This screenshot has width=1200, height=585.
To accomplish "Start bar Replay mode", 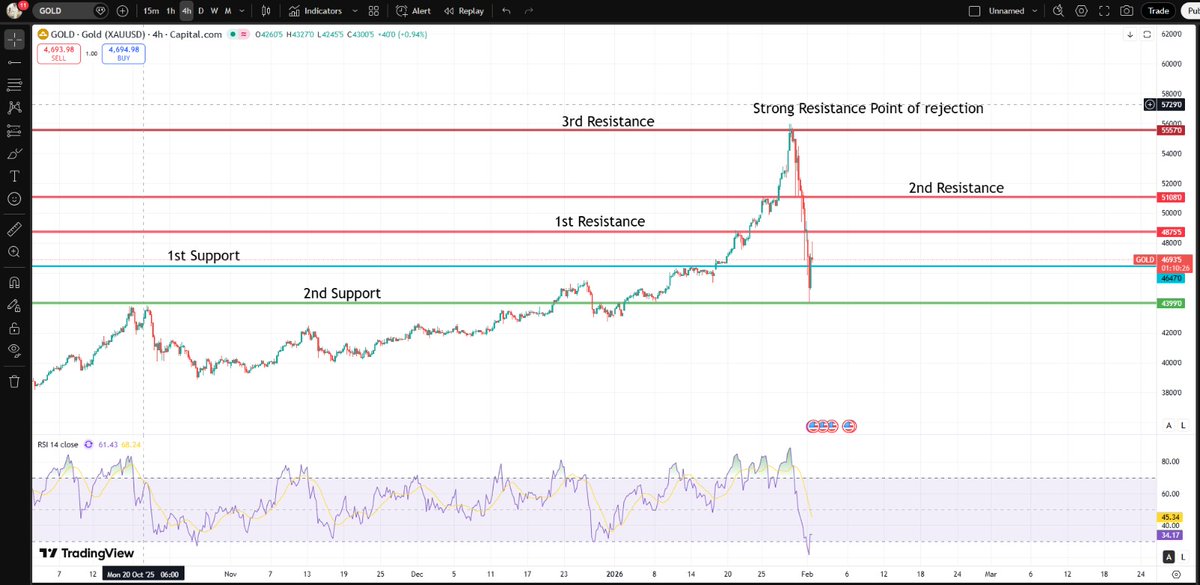I will point(464,11).
